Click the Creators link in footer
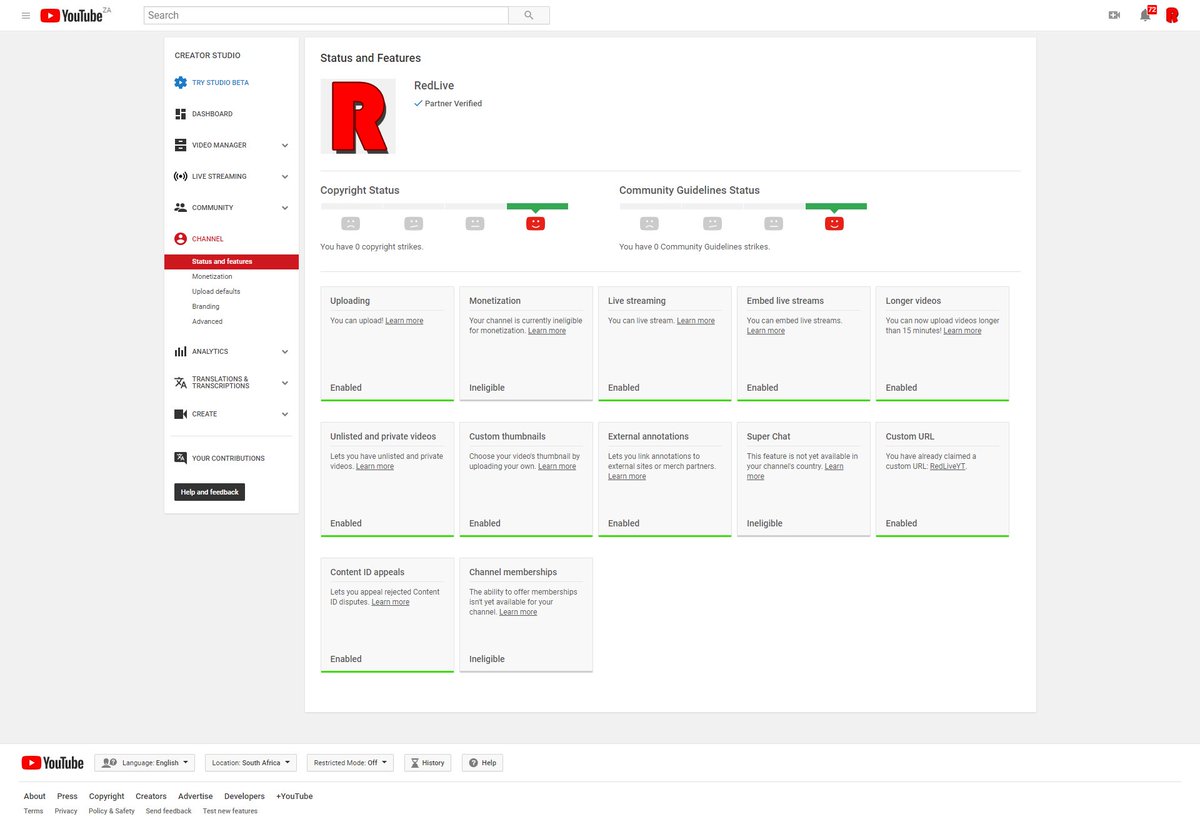 [151, 796]
